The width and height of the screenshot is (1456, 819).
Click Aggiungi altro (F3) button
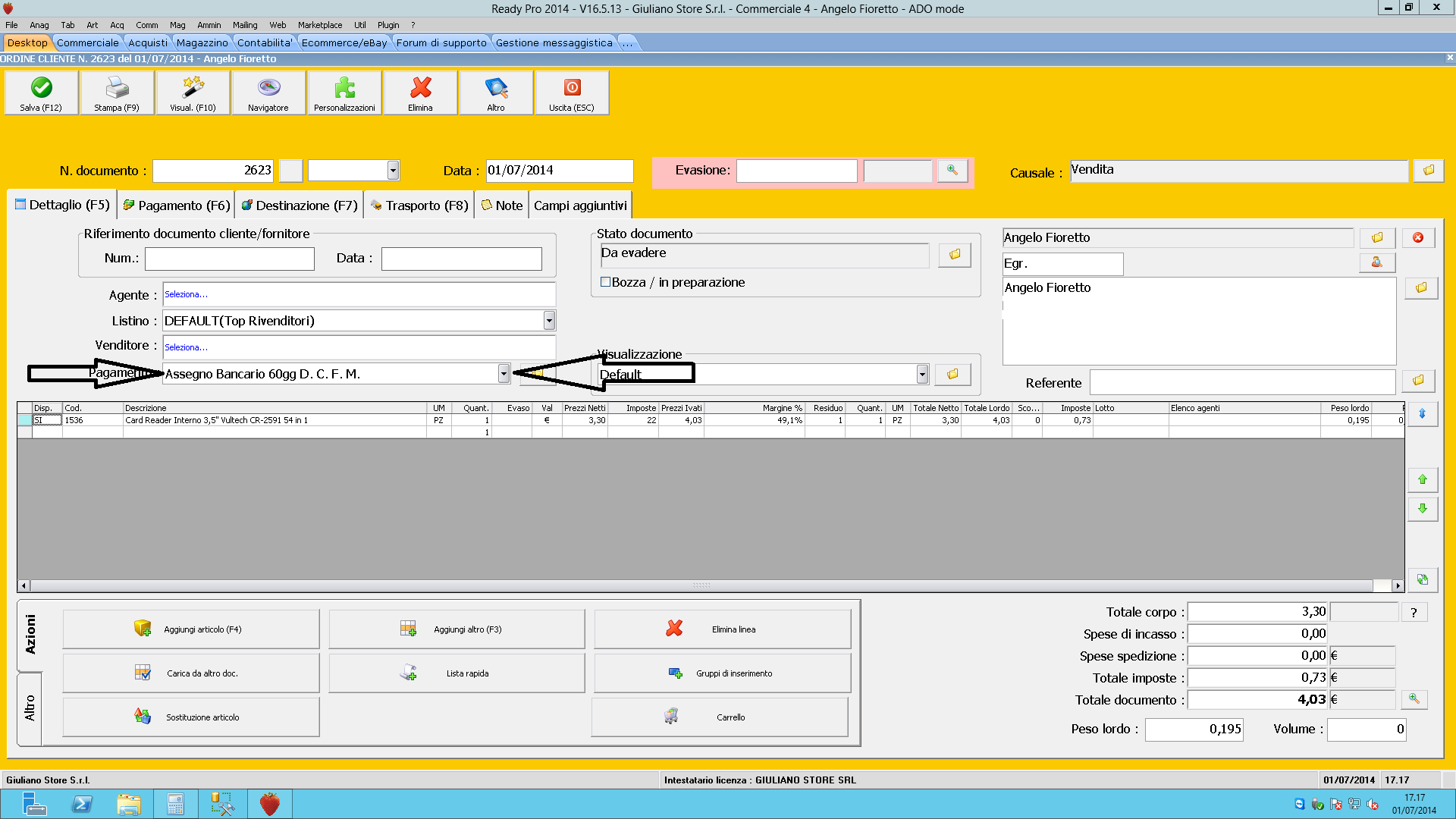tap(457, 629)
